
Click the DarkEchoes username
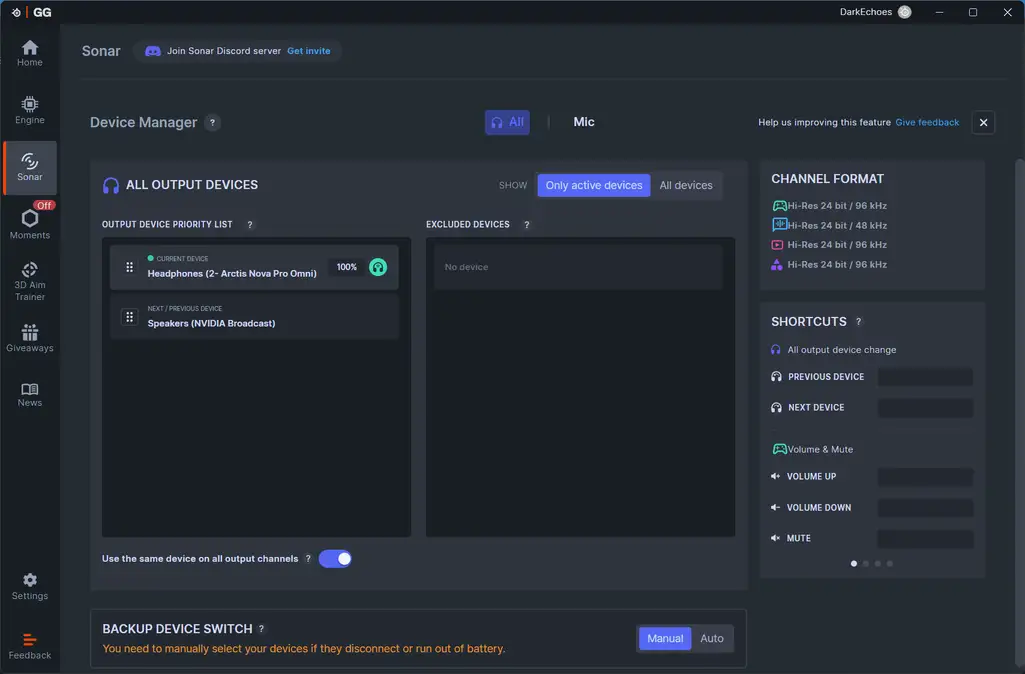(865, 12)
